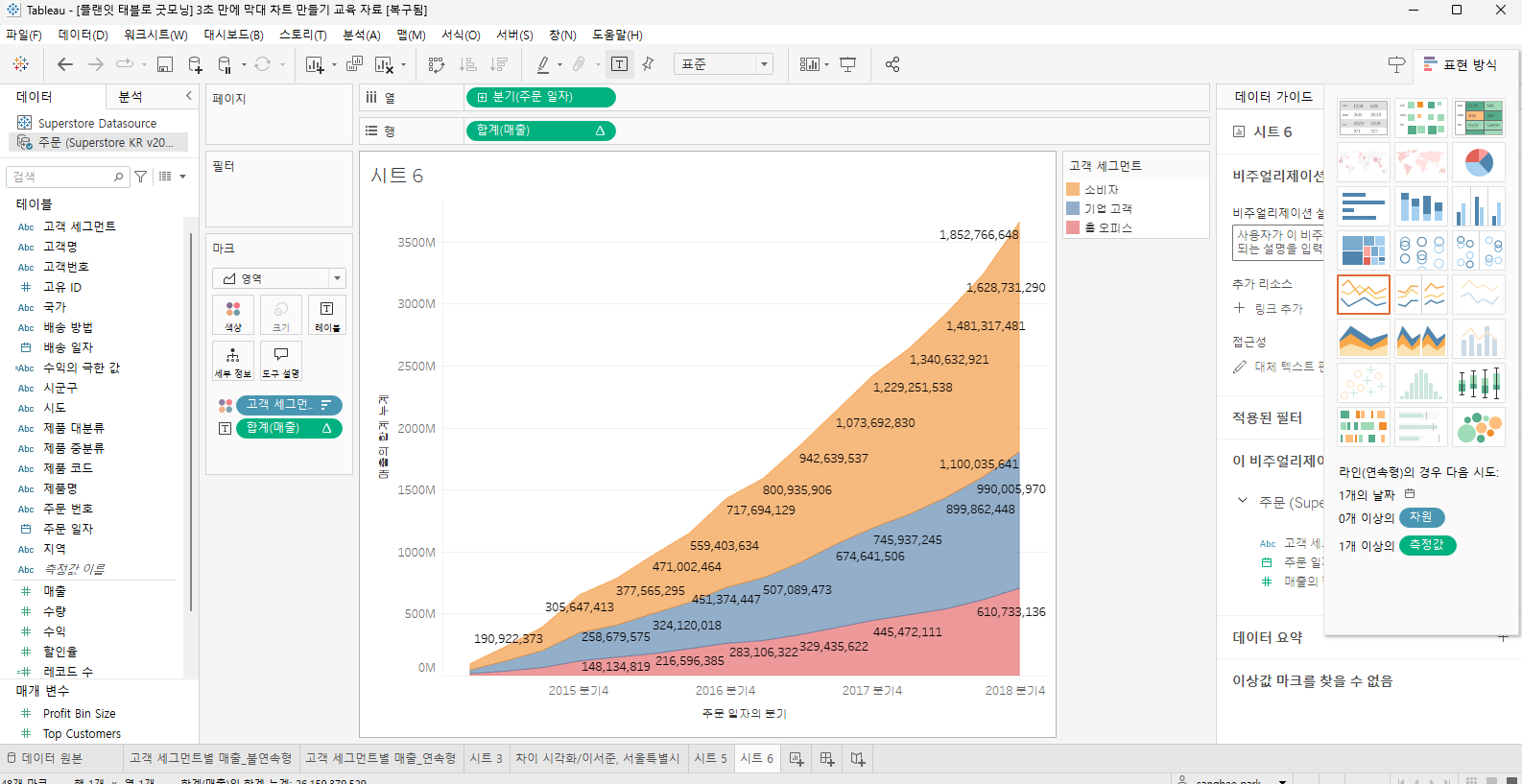
Task: Toggle the show mark labels icon
Action: (620, 64)
